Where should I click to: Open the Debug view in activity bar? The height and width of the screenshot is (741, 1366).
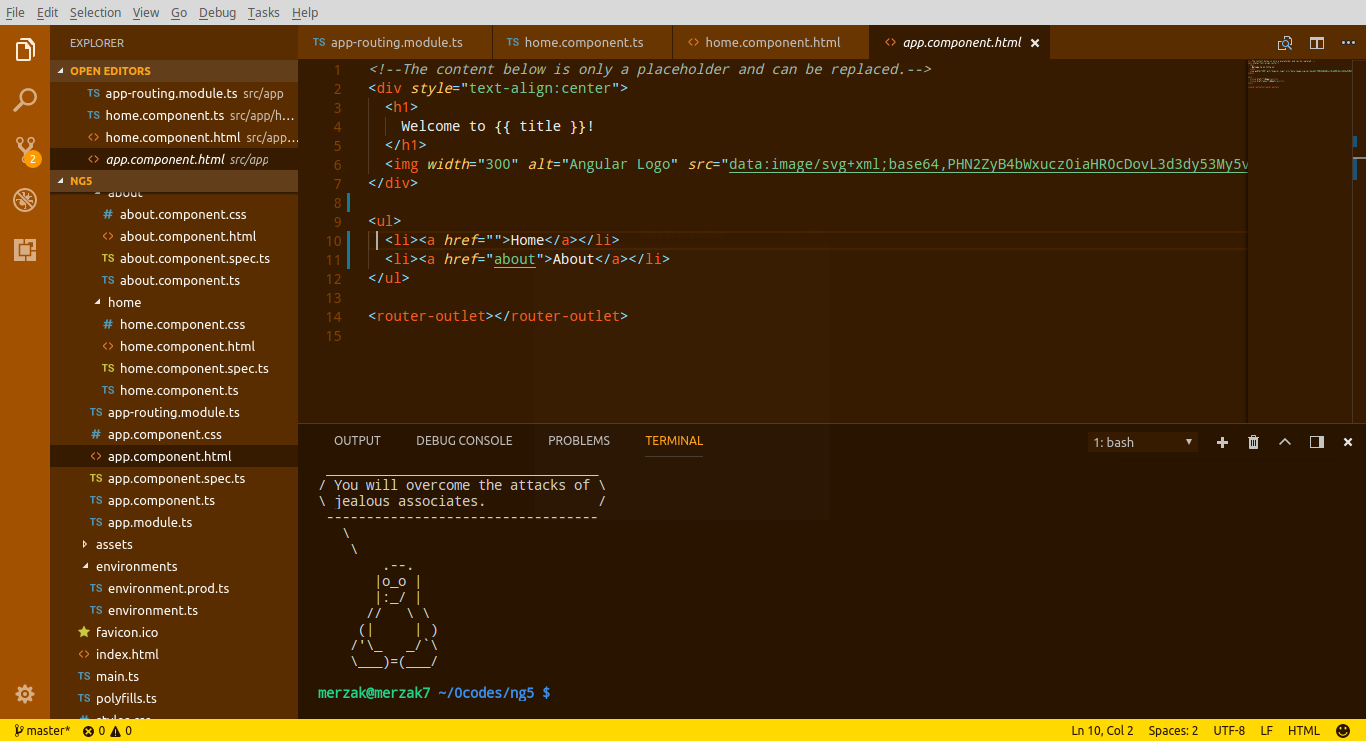coord(25,200)
